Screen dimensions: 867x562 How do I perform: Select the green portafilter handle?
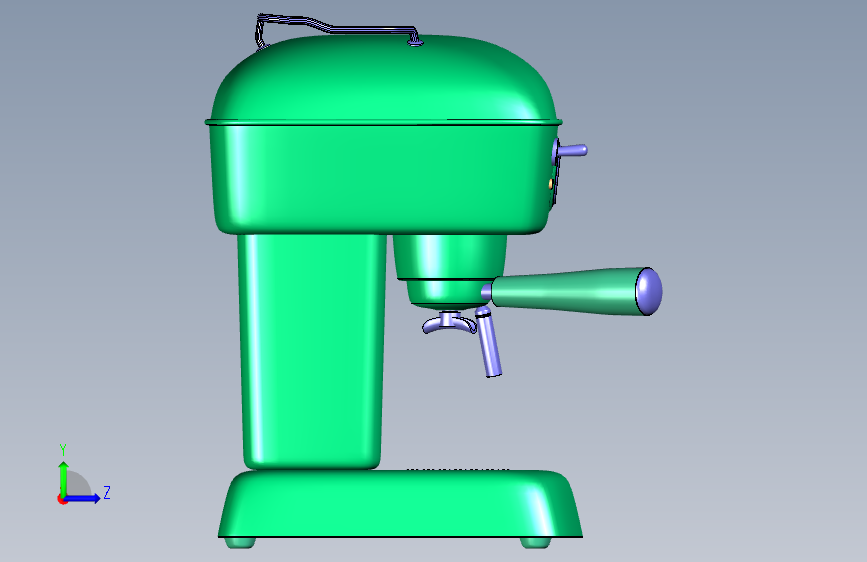[564, 290]
